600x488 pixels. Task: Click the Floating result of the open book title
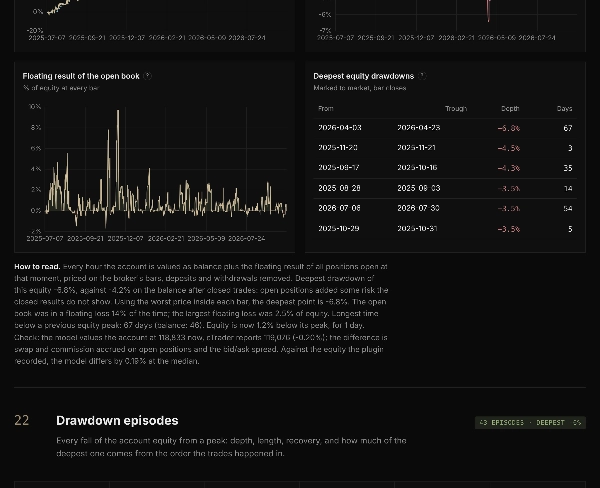(81, 76)
